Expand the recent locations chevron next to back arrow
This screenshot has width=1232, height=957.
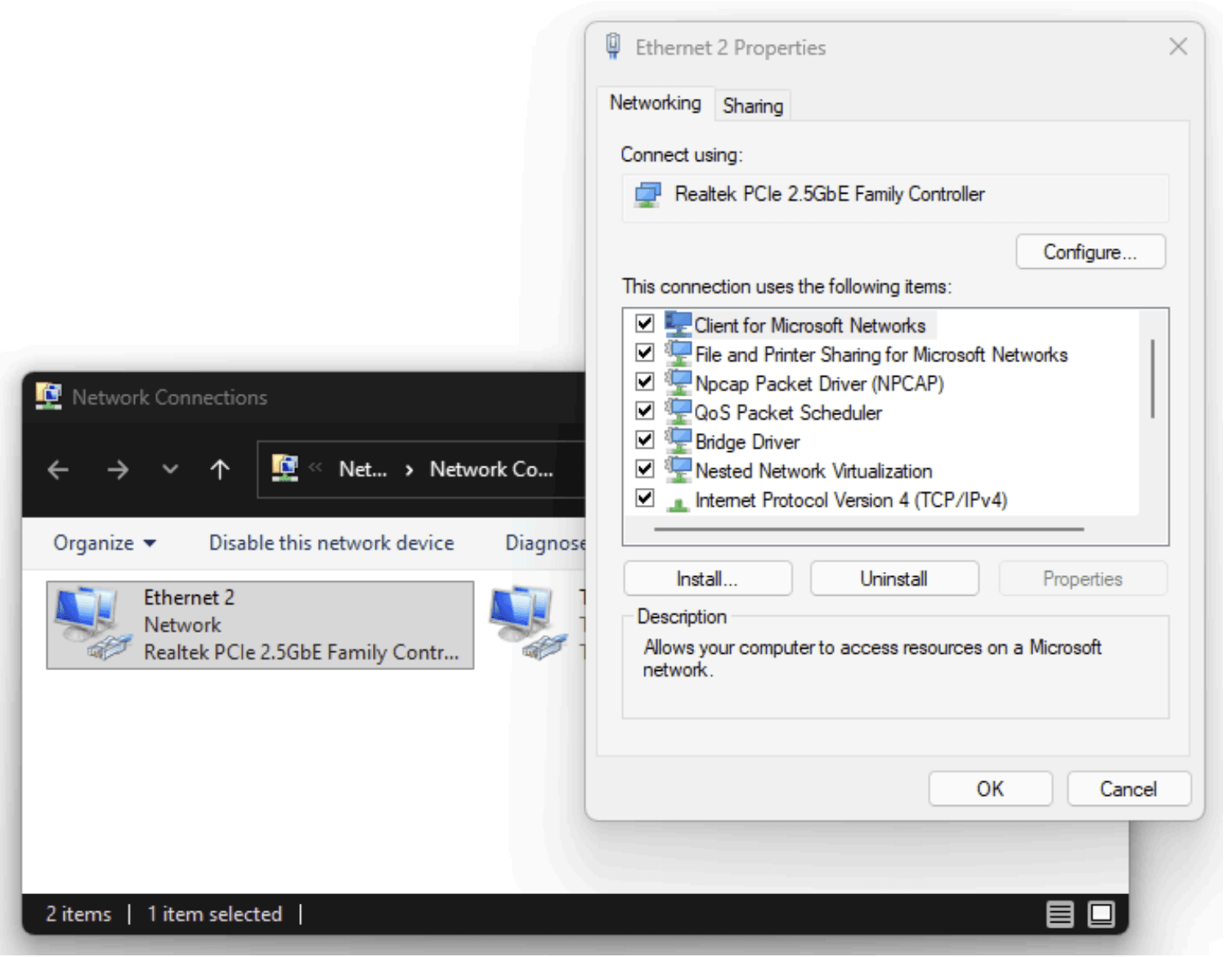[169, 469]
